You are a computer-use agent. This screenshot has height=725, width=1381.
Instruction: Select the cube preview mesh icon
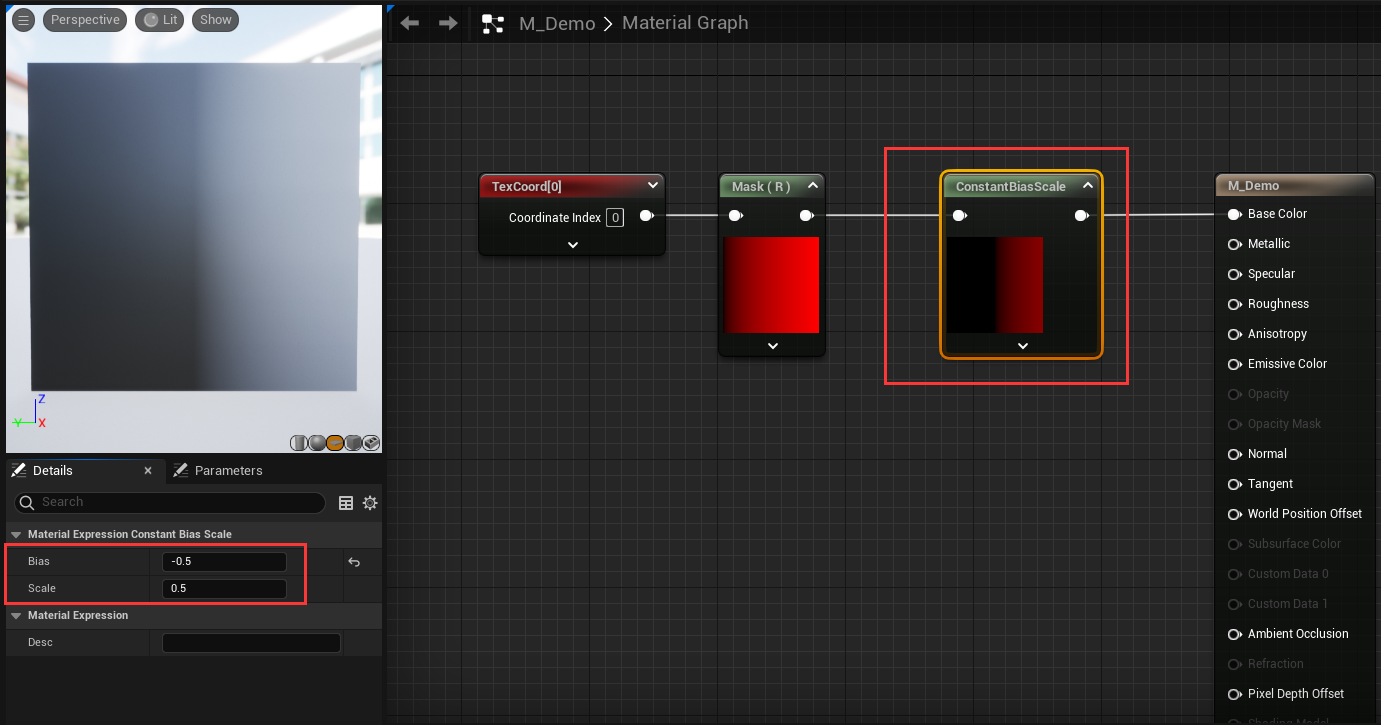pyautogui.click(x=353, y=443)
